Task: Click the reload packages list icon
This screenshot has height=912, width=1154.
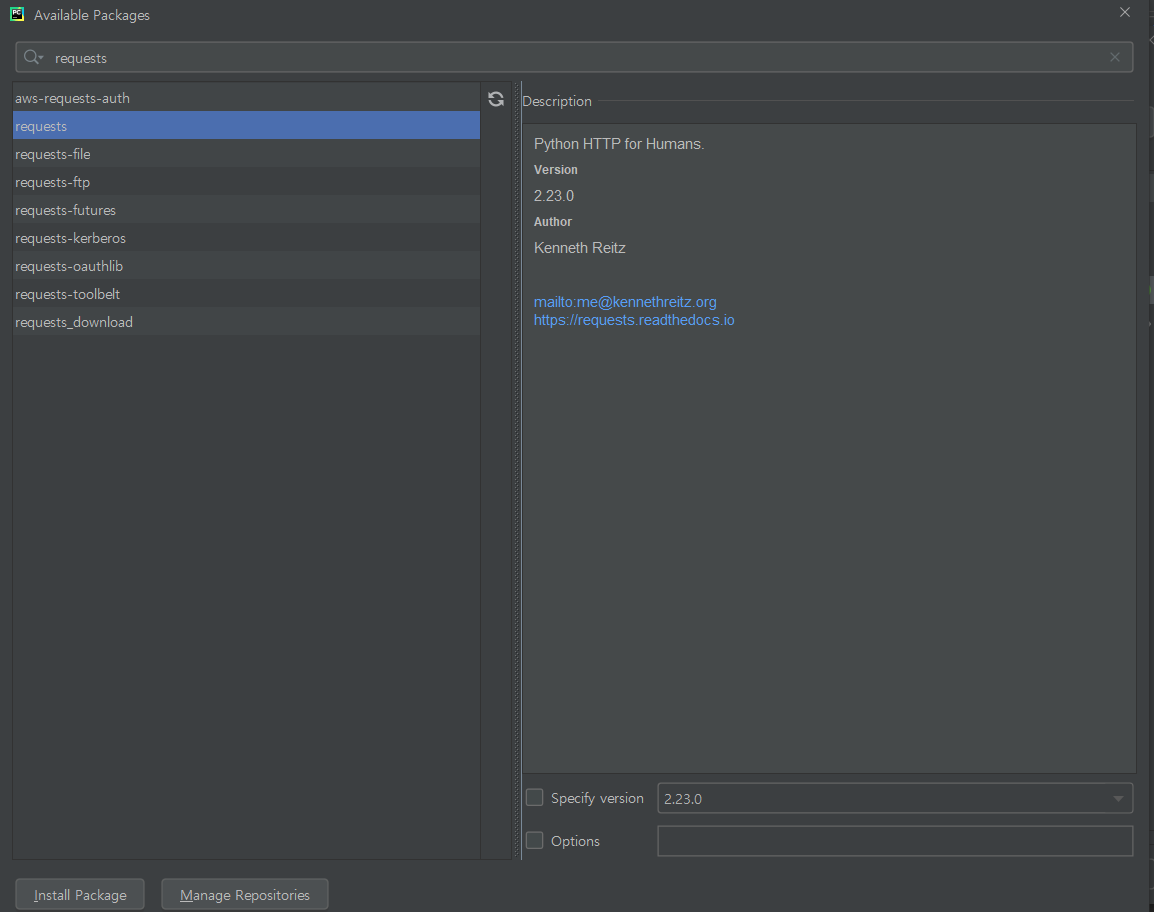Action: [x=496, y=99]
